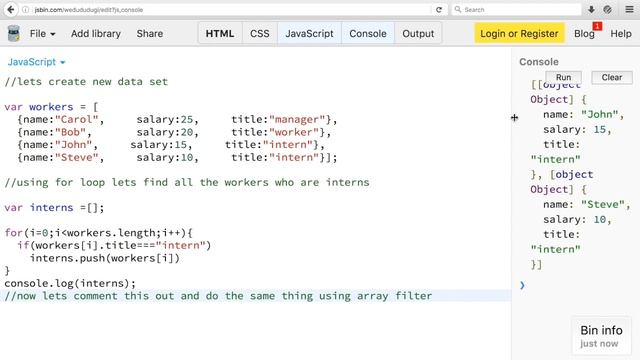This screenshot has height=360, width=640.
Task: Click the interns.push(workers[i]) line
Action: pos(104,258)
